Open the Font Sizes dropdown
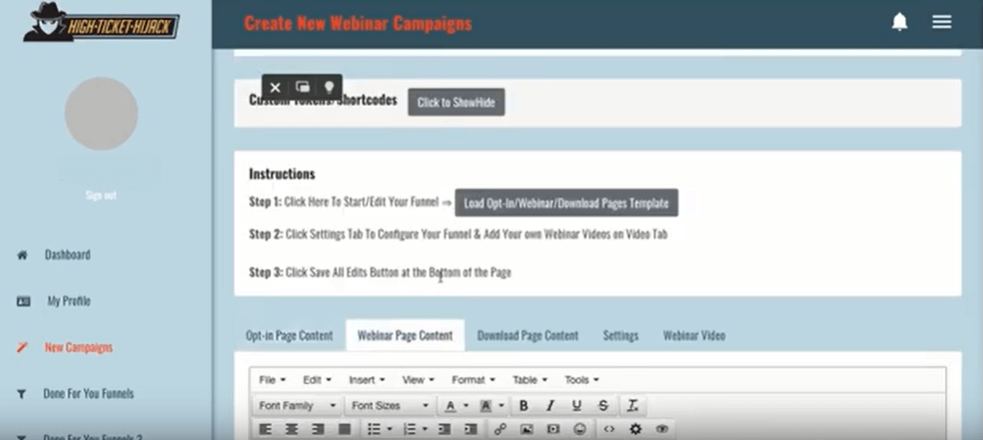Screen dimensions: 983x440 coord(389,406)
